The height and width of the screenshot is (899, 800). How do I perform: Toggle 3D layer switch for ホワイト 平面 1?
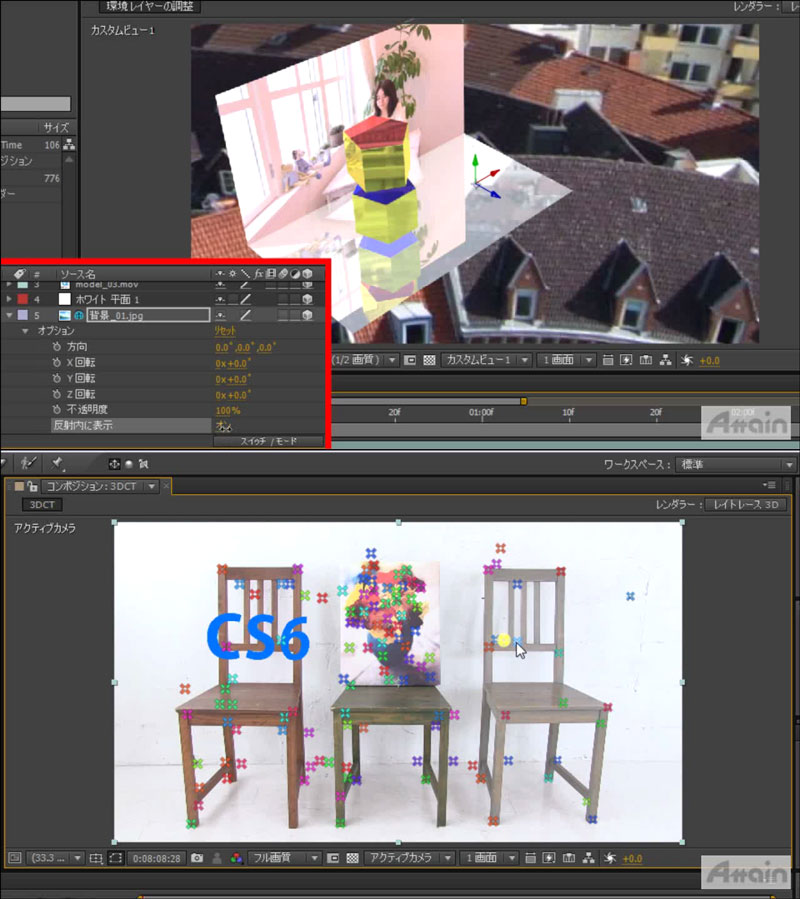pos(307,298)
